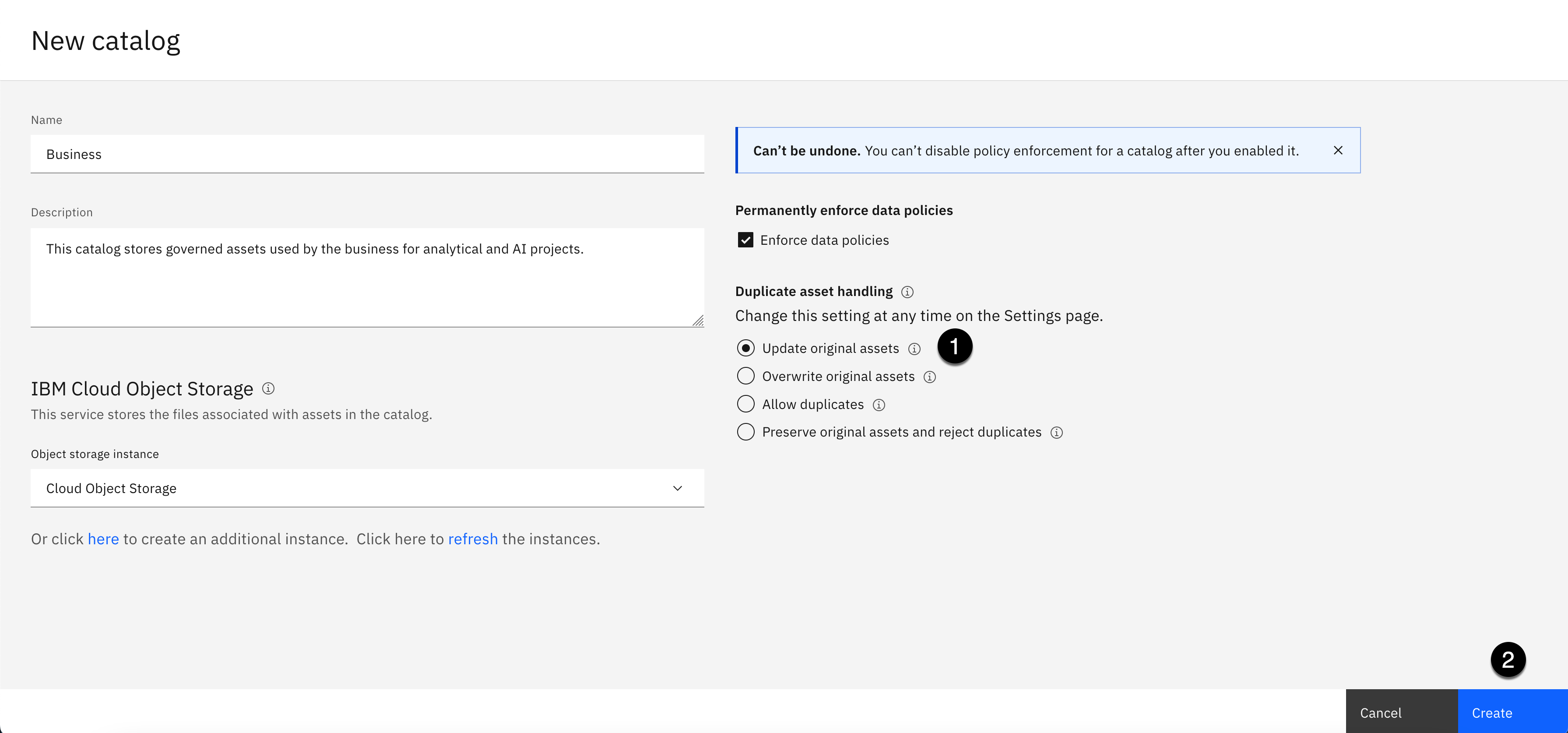Viewport: 1568px width, 733px height.
Task: Open info tooltip for Overwrite original assets
Action: pos(929,377)
